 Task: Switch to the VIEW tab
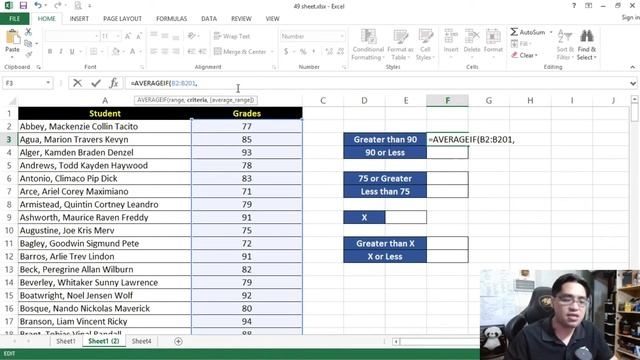[x=272, y=19]
